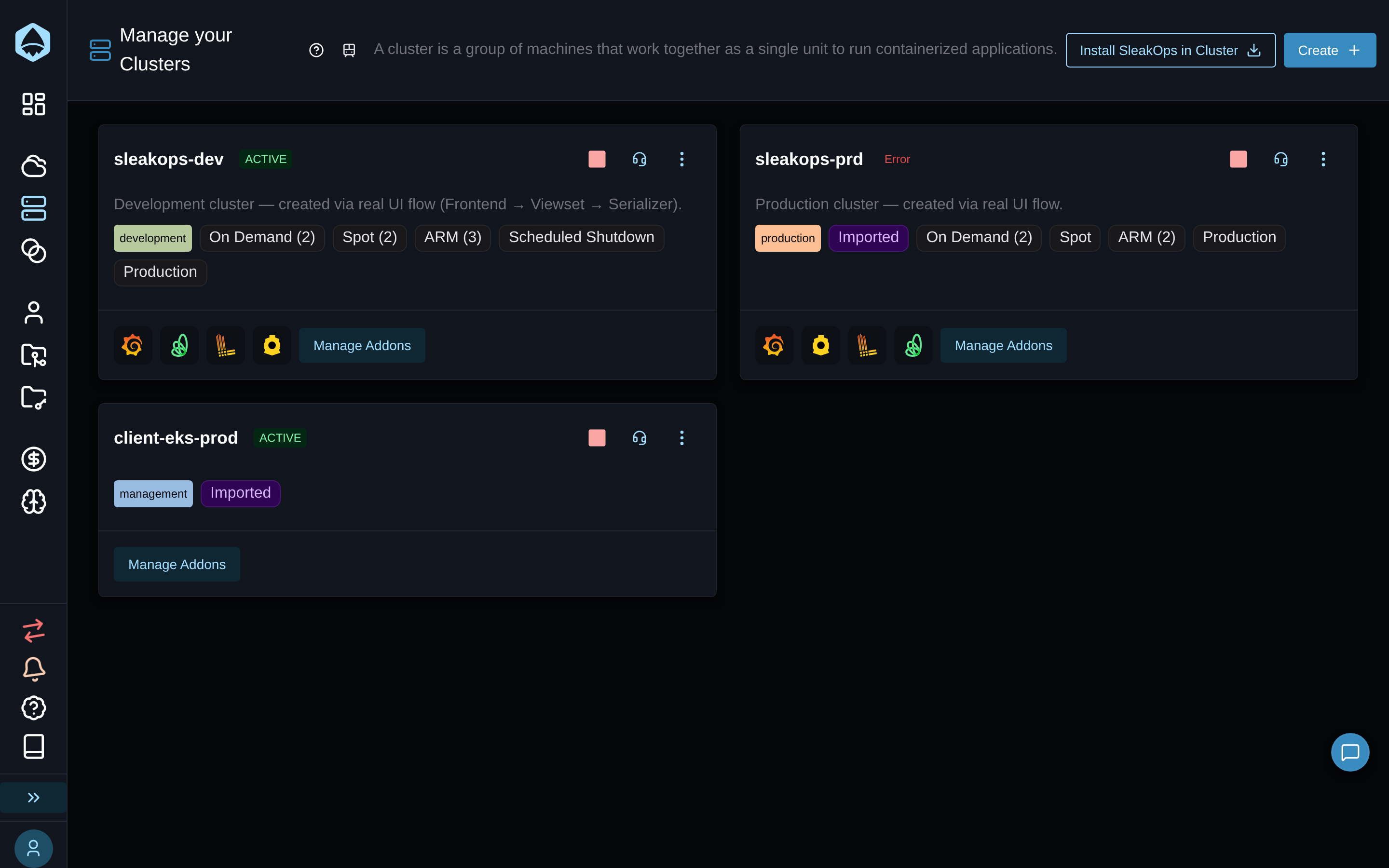The image size is (1389, 868).
Task: Open the Loki addon on sleakops-prd
Action: [867, 346]
